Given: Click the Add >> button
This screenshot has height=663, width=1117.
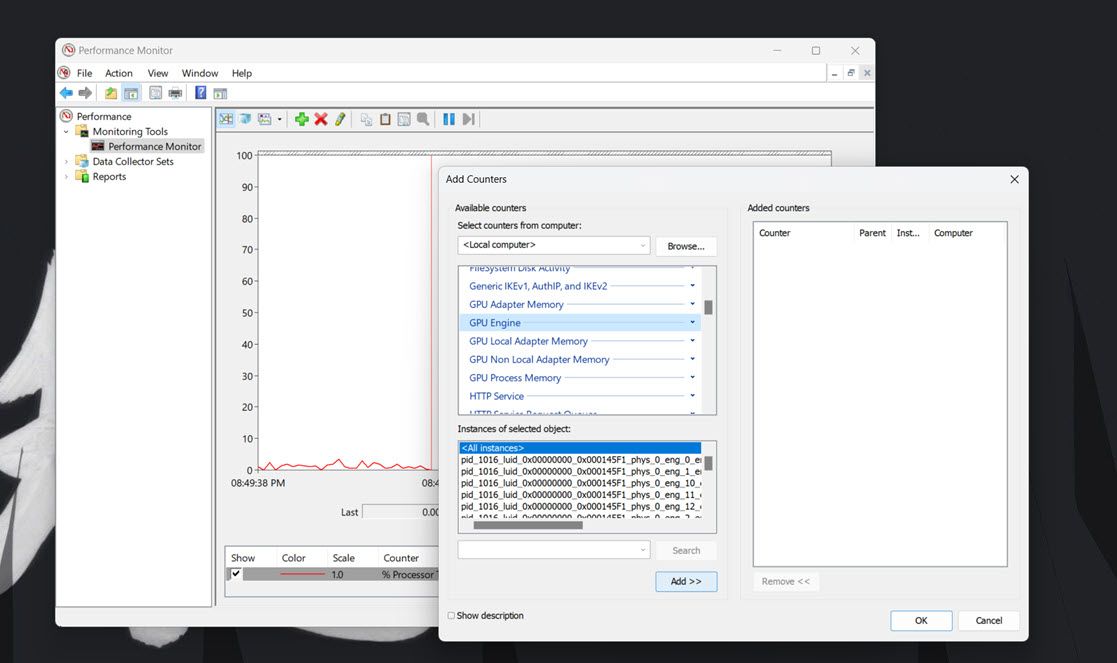Looking at the screenshot, I should coord(686,581).
